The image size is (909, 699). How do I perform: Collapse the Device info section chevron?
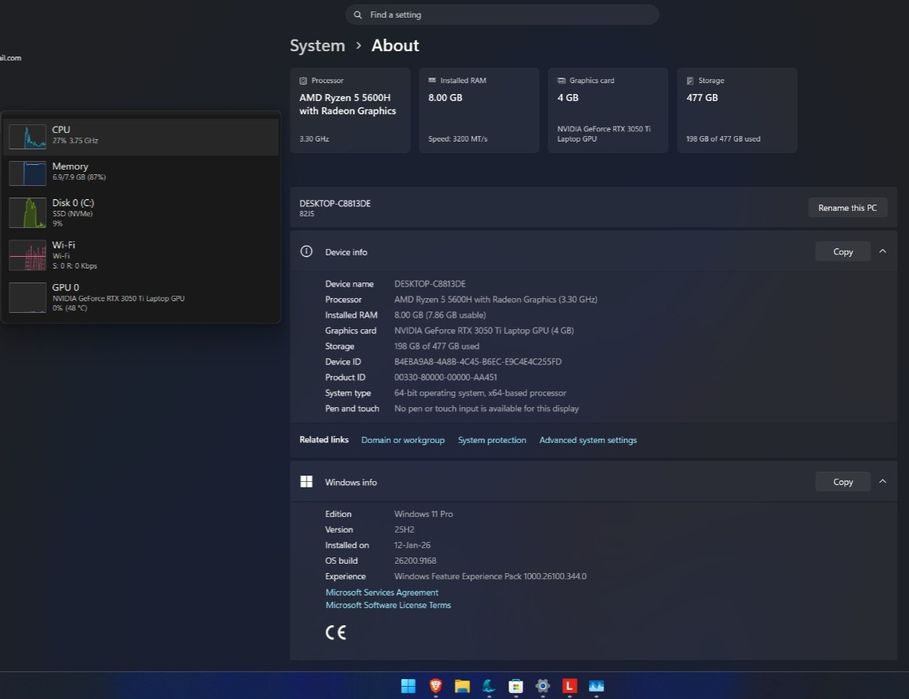(x=882, y=251)
